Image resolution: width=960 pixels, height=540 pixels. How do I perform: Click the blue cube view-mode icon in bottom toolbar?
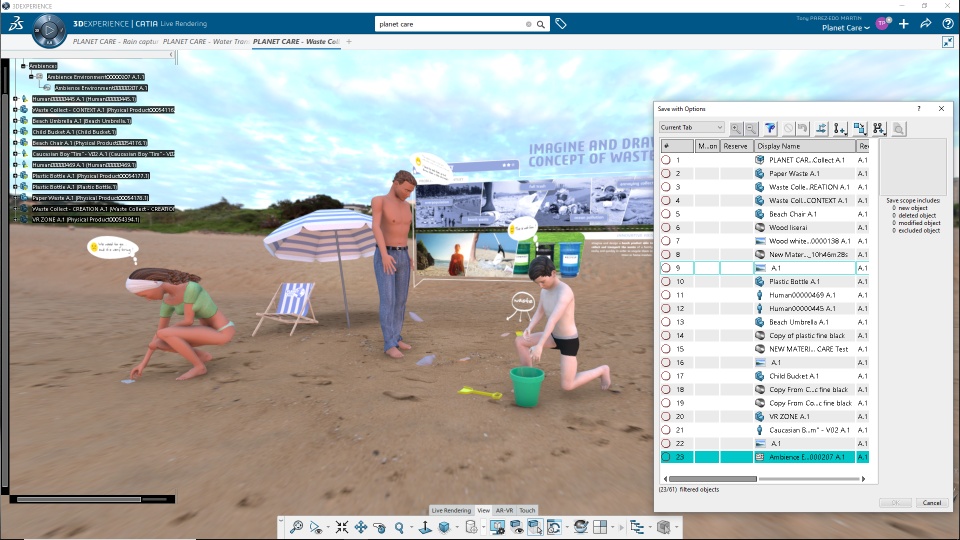click(444, 527)
